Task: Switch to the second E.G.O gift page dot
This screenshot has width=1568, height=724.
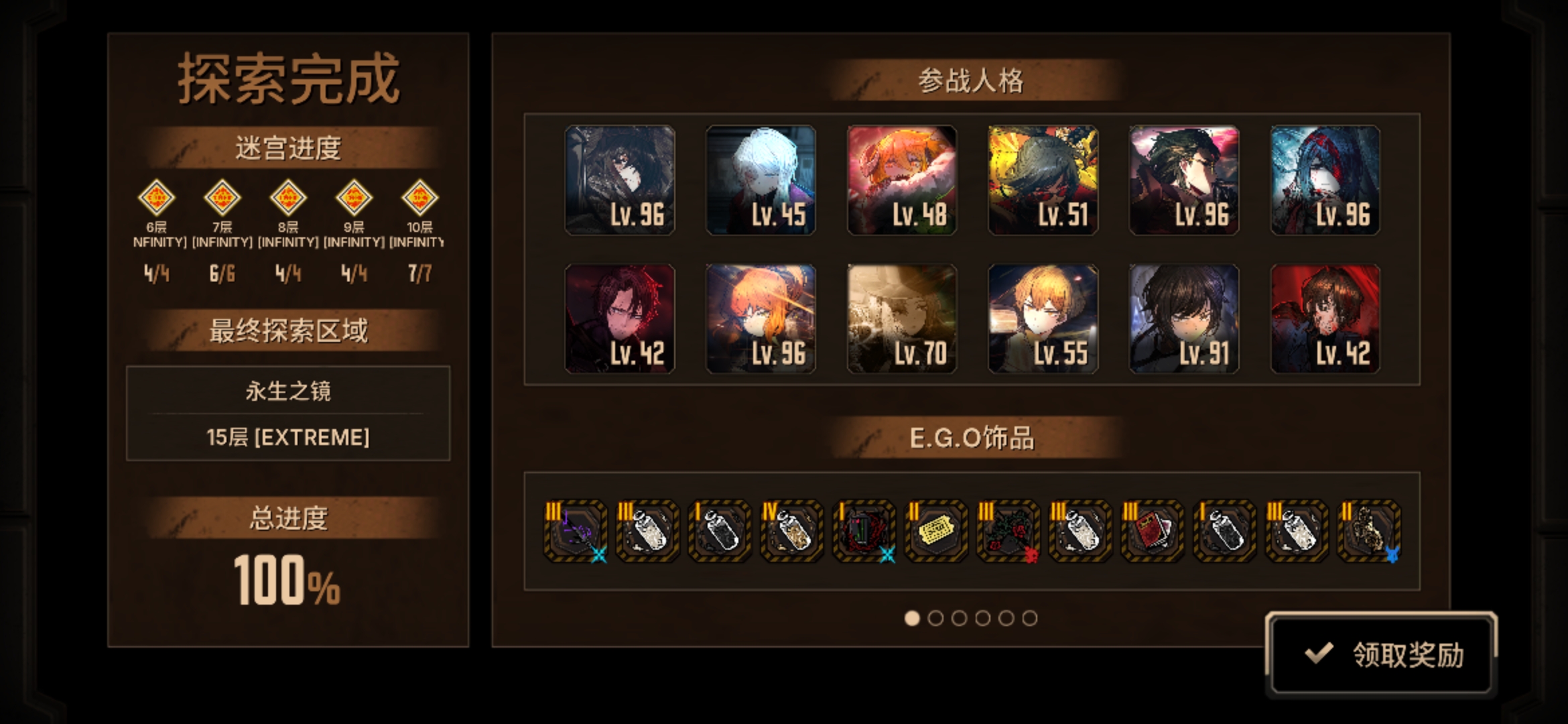Action: pos(935,618)
